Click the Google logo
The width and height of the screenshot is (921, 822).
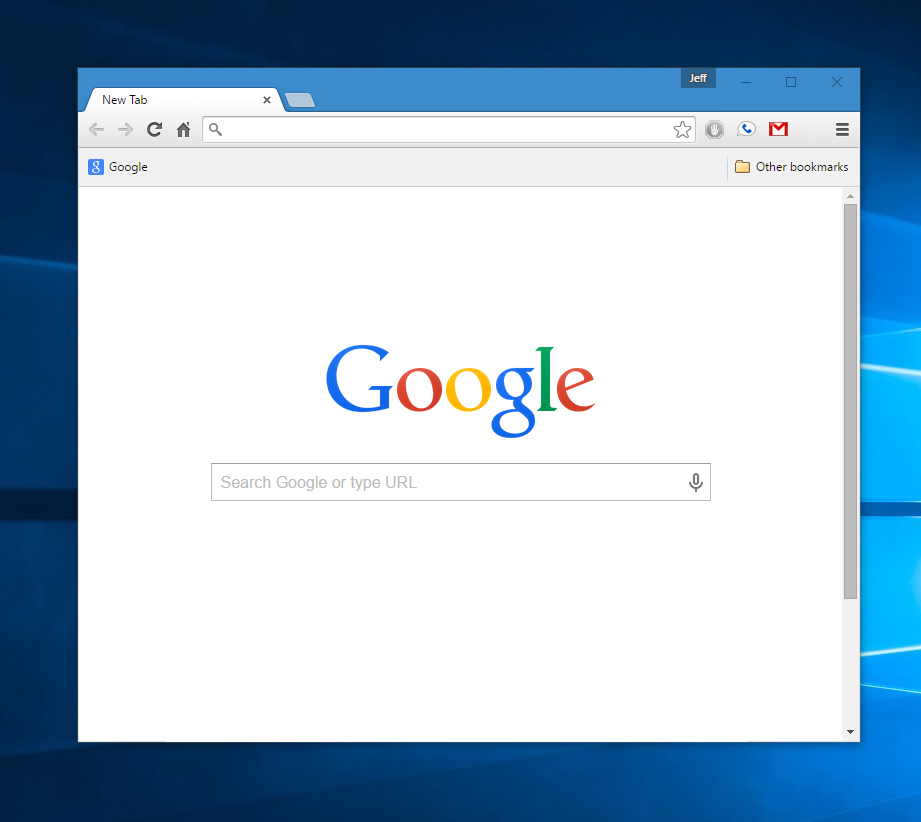pyautogui.click(x=460, y=389)
